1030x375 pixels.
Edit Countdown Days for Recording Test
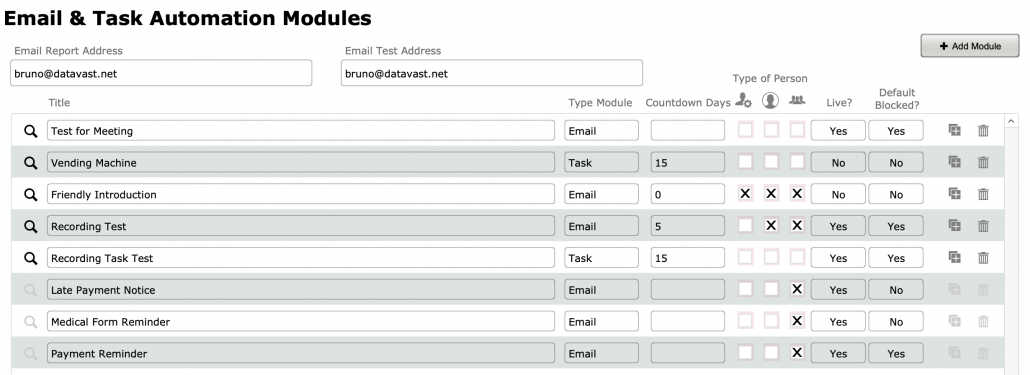pyautogui.click(x=688, y=226)
